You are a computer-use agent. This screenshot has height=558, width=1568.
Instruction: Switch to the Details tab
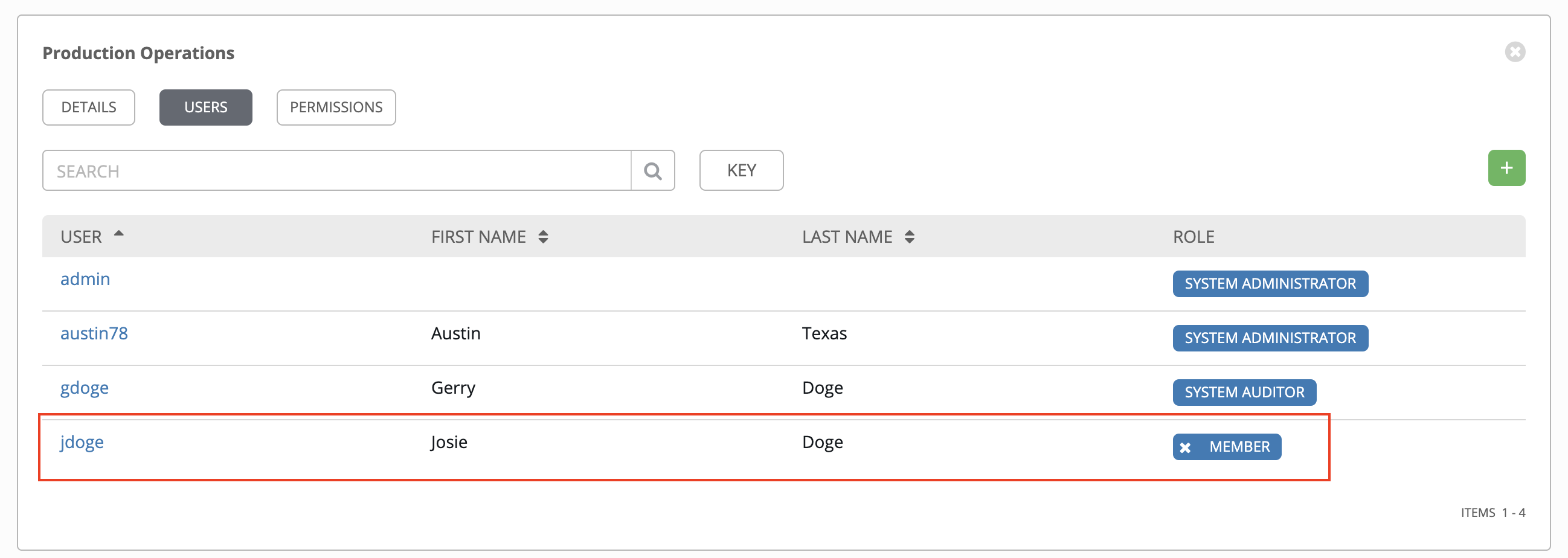click(x=89, y=107)
